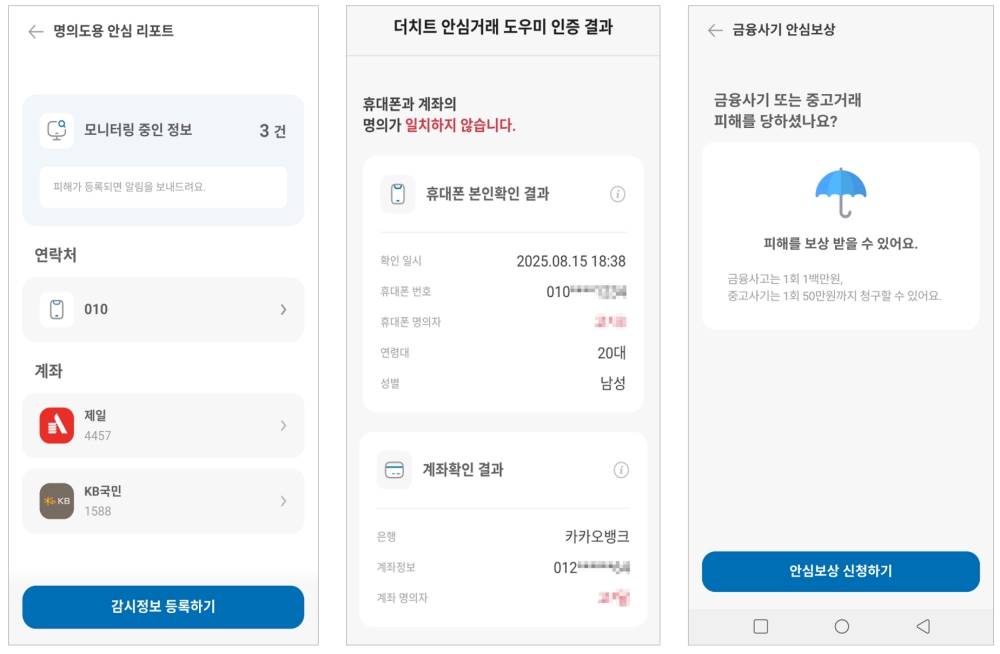Open info for 계좌확인 결과
This screenshot has width=1000, height=654.
pyautogui.click(x=621, y=470)
